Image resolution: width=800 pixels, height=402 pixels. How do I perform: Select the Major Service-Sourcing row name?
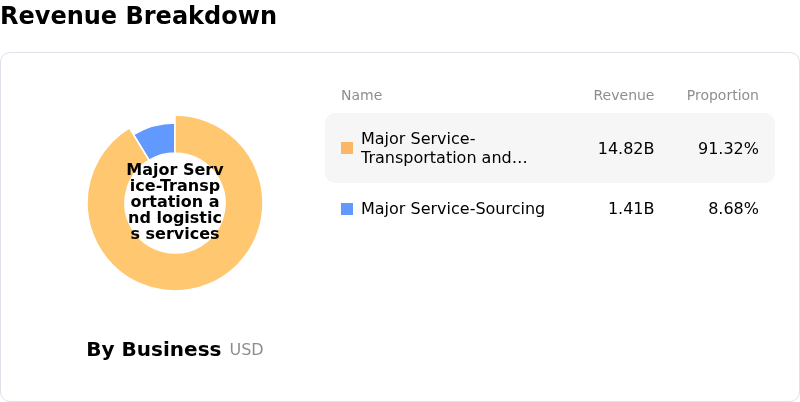(453, 209)
